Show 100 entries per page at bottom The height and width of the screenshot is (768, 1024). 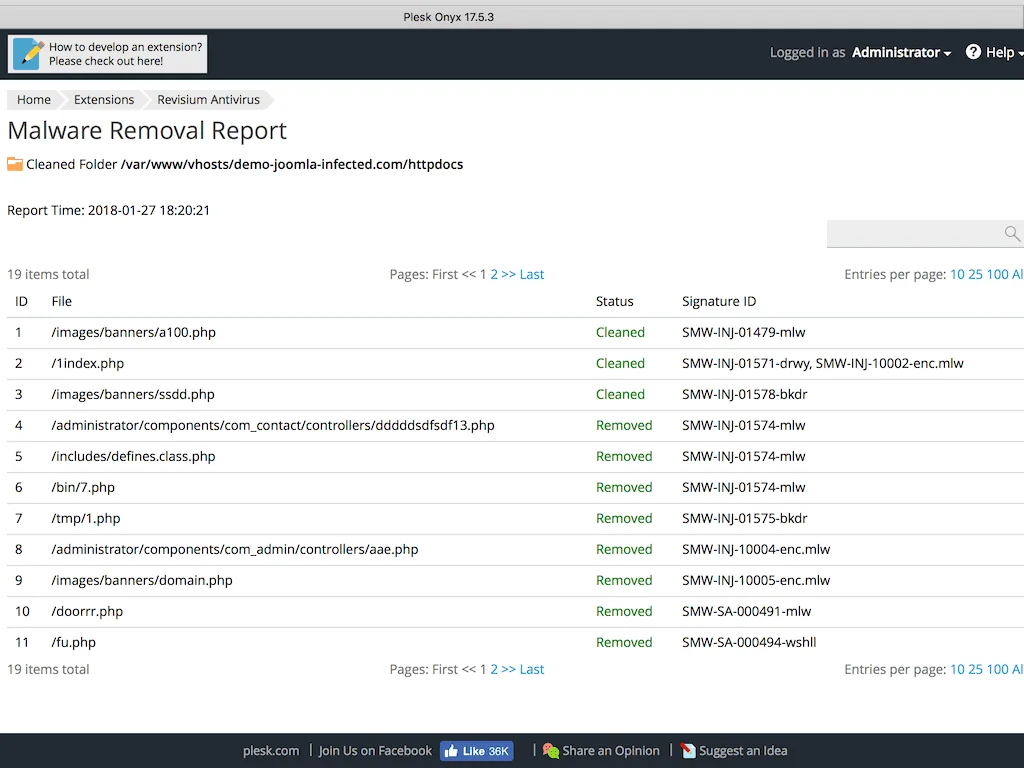click(998, 669)
